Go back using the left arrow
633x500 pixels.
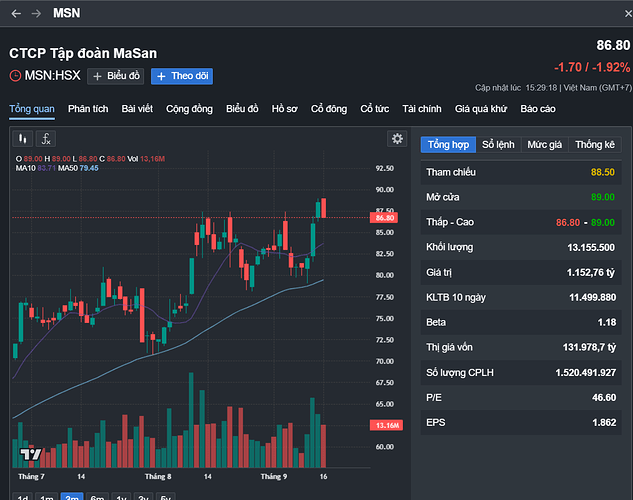coord(15,13)
